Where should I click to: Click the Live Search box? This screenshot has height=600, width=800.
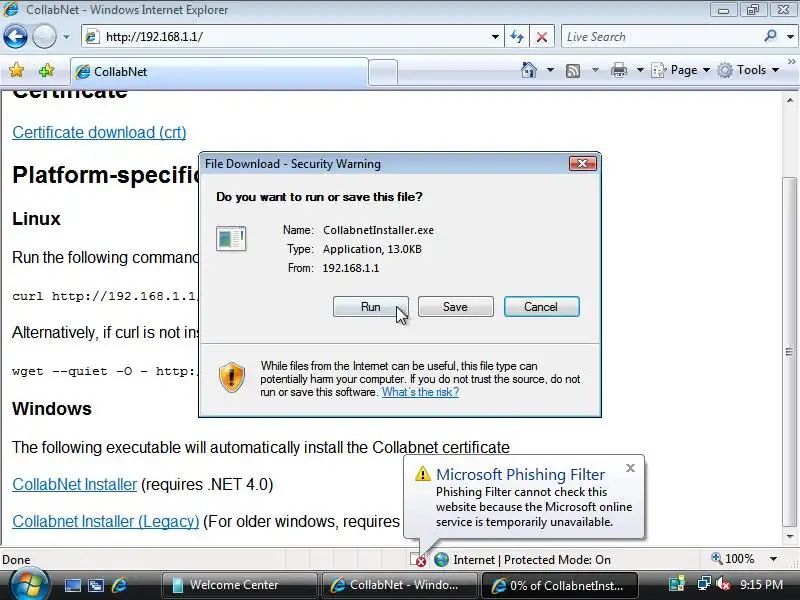pos(661,37)
